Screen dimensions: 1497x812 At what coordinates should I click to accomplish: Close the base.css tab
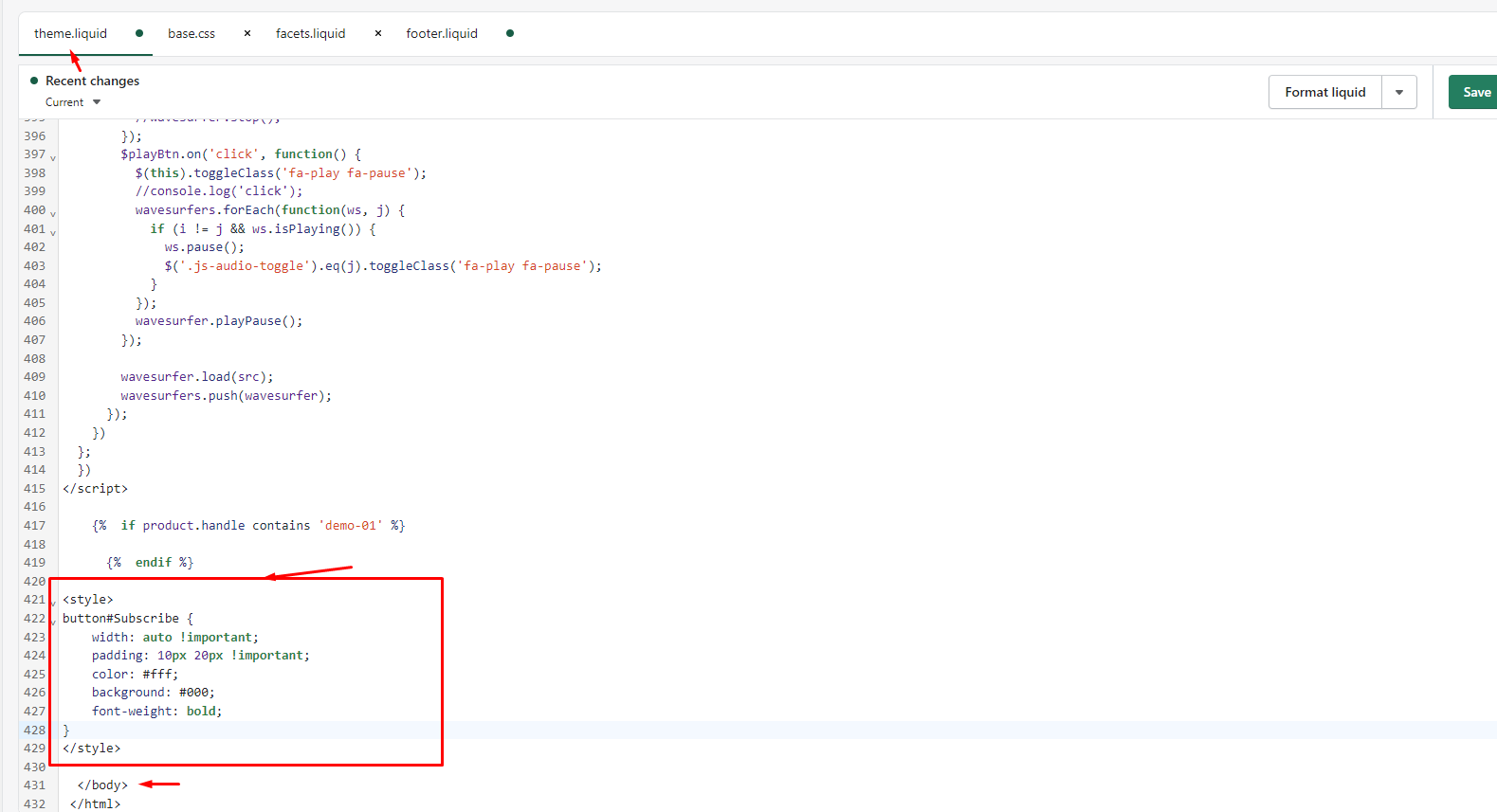click(x=247, y=33)
